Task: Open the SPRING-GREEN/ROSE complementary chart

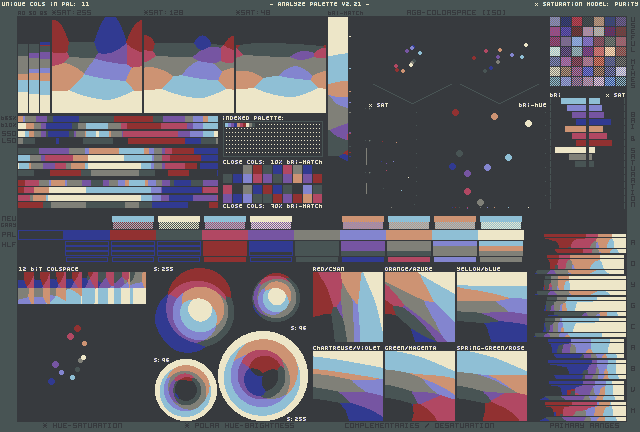Action: 492,386
